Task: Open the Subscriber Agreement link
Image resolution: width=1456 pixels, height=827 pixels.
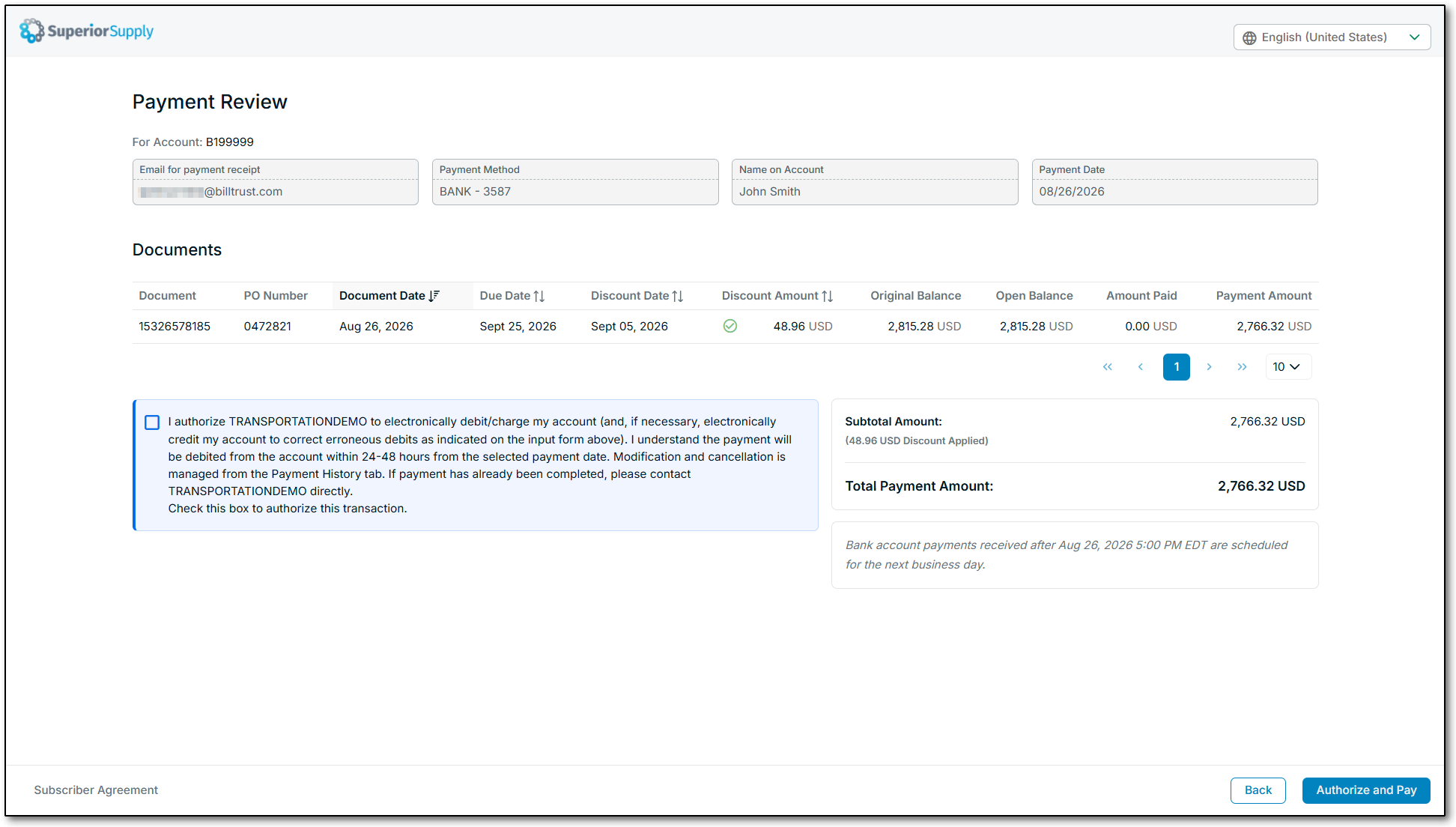Action: point(96,790)
